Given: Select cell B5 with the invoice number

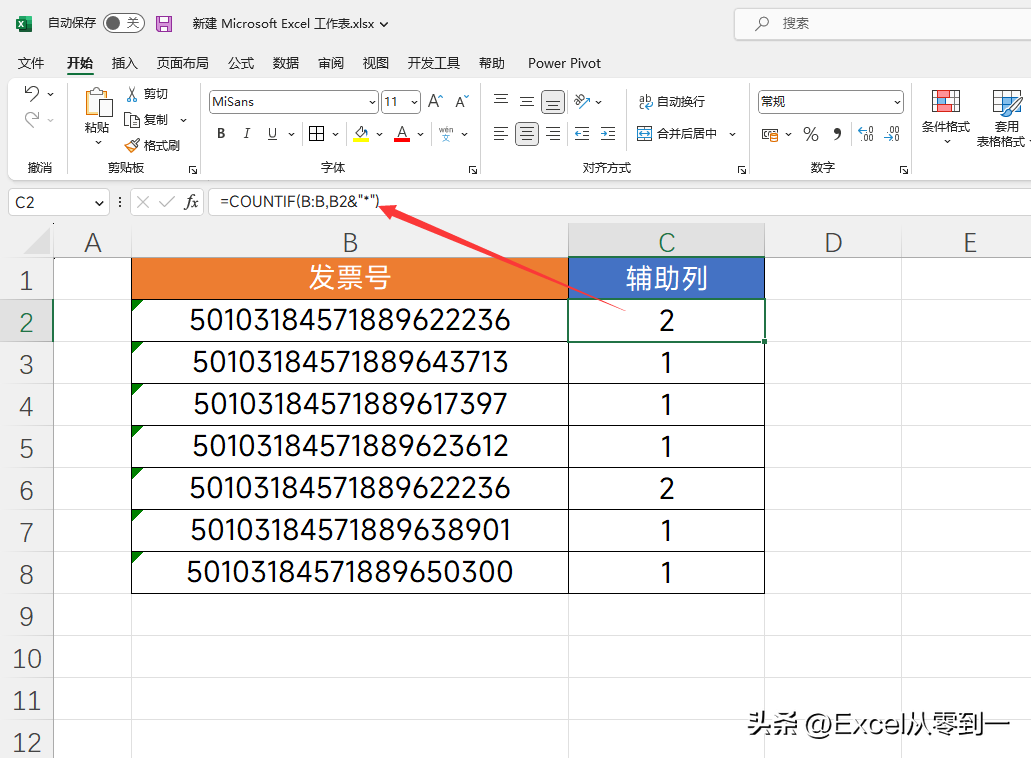Looking at the screenshot, I should coord(350,446).
